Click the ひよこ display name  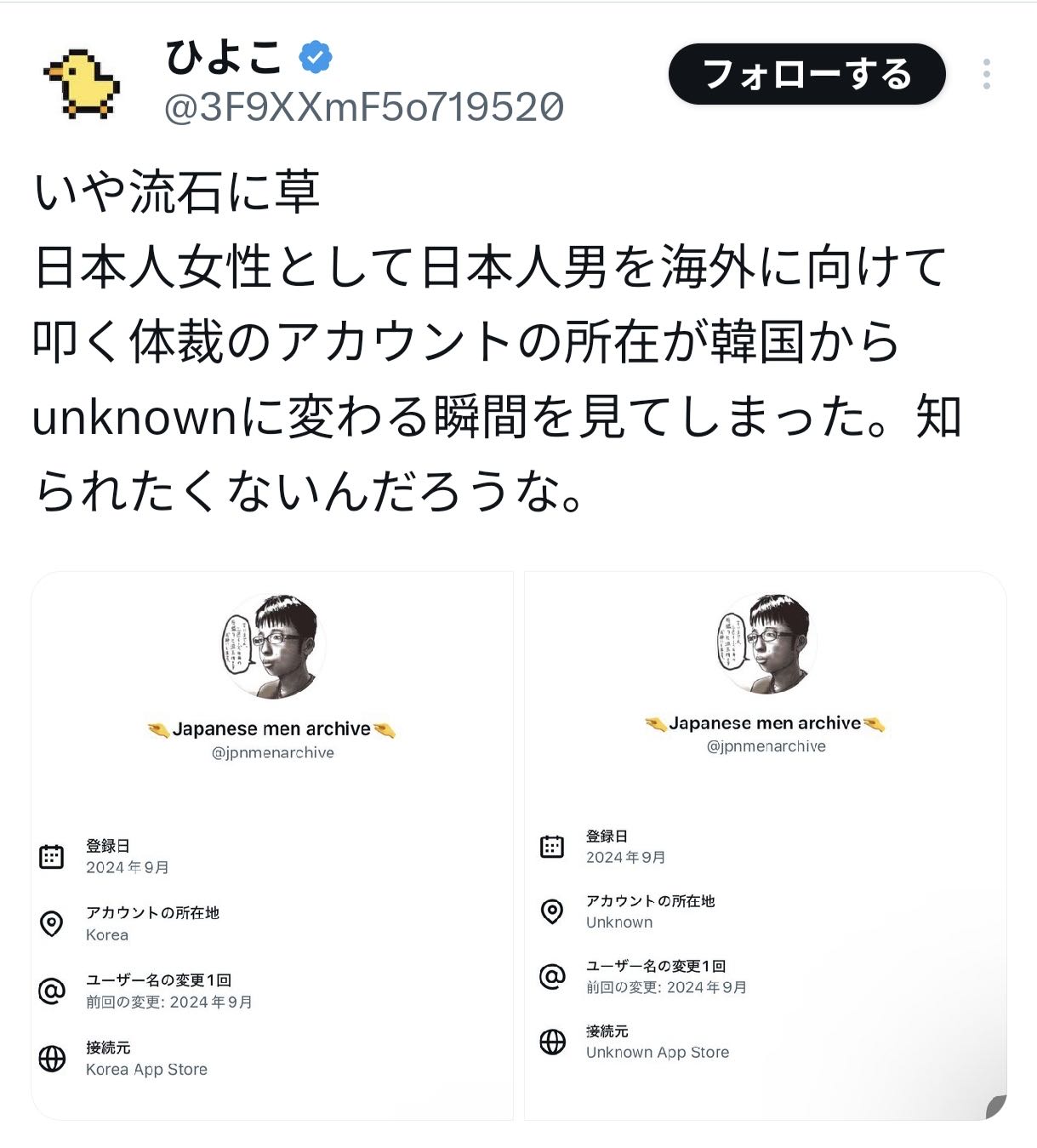223,58
